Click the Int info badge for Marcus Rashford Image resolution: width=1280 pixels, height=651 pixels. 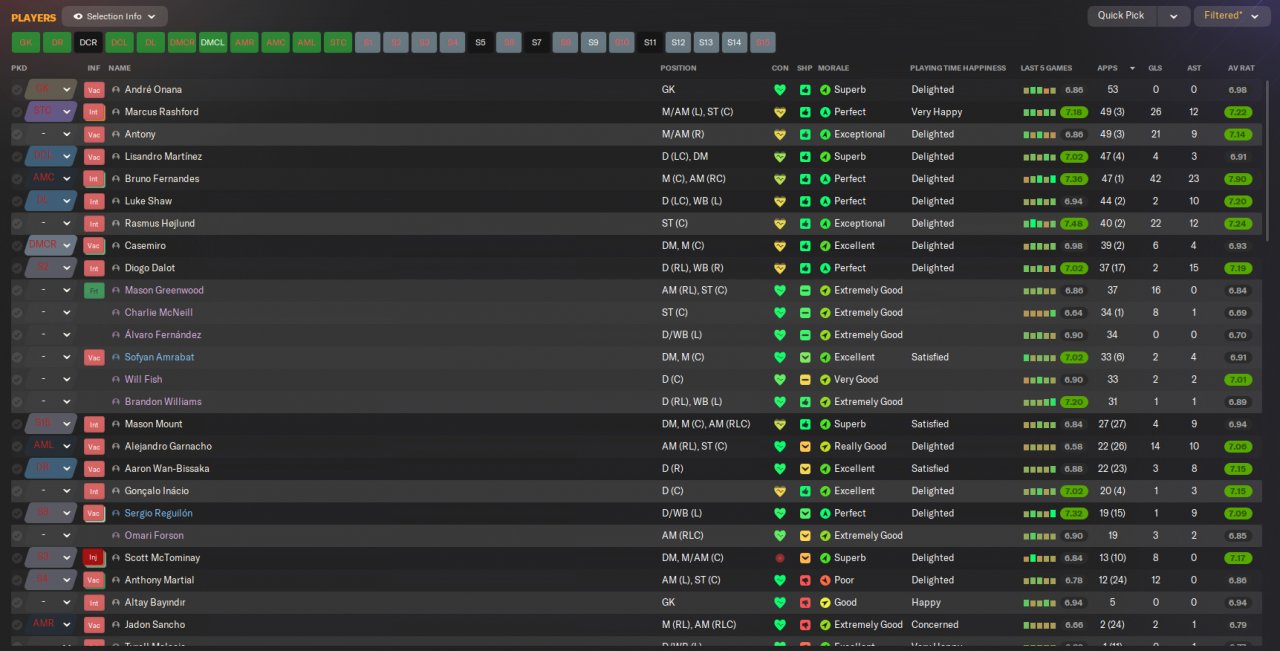(x=94, y=112)
